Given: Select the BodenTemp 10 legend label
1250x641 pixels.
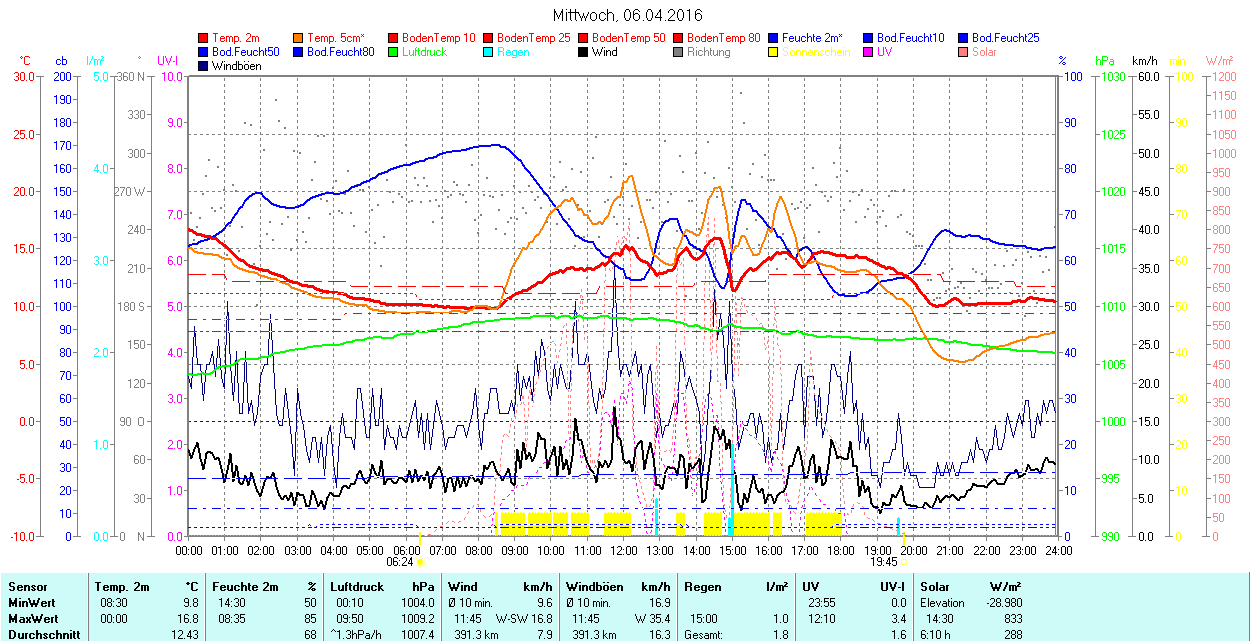Looking at the screenshot, I should coord(439,38).
